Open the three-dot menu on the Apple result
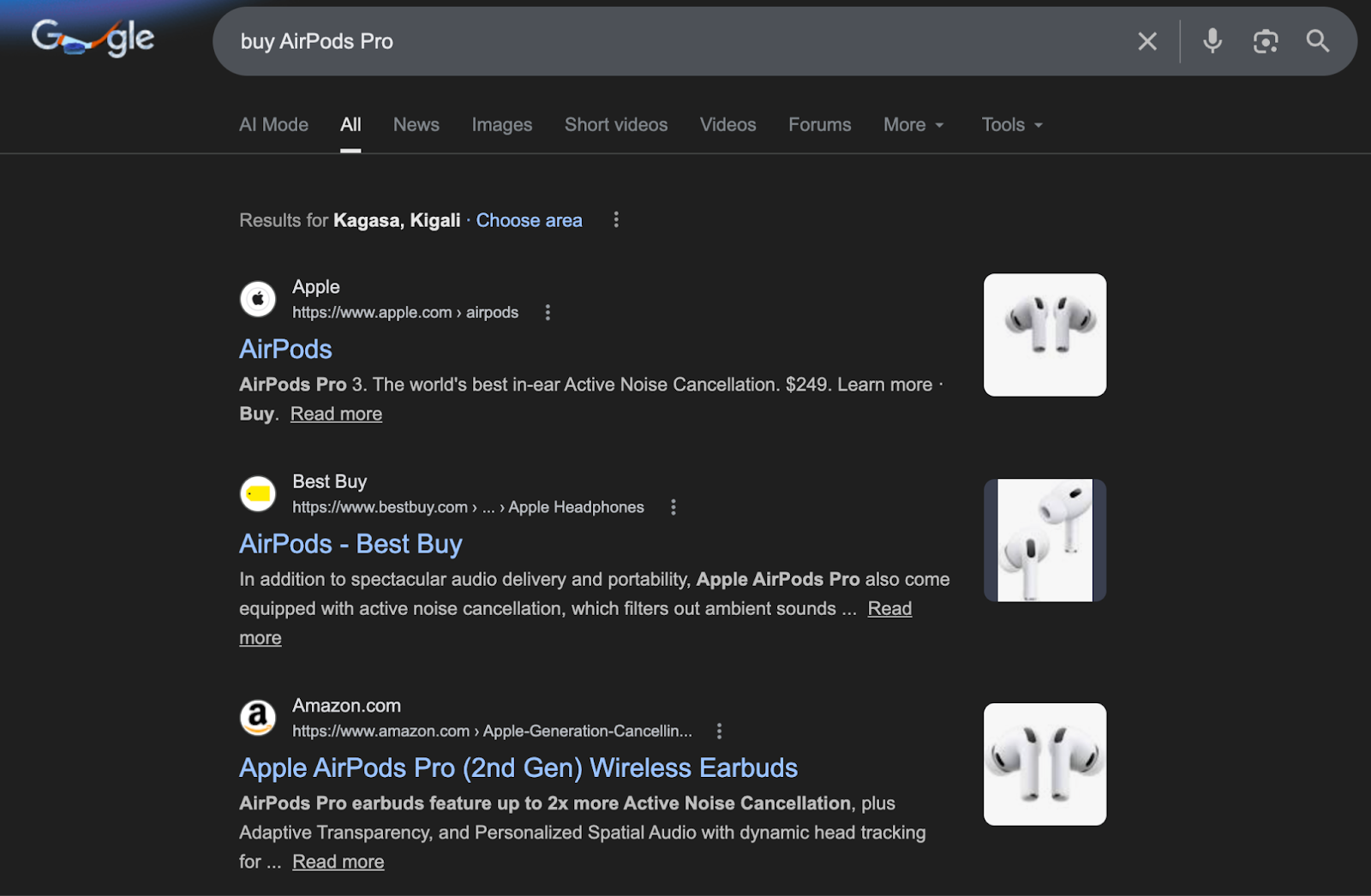The height and width of the screenshot is (896, 1371). 548,312
